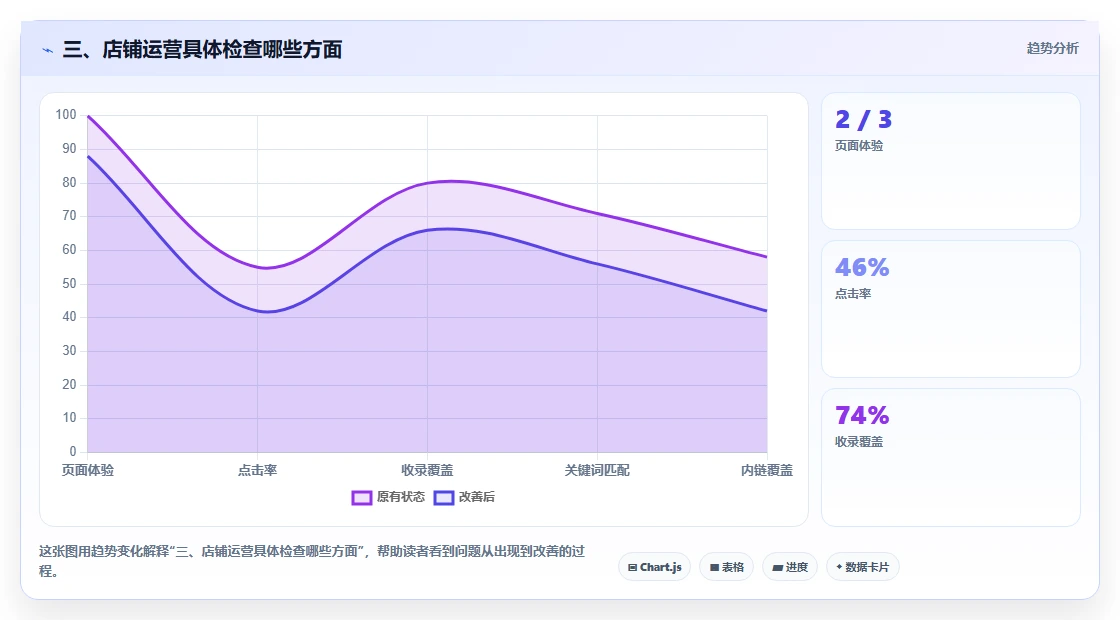The image size is (1120, 620).
Task: Click the icon in the 进度 tag
Action: click(778, 568)
